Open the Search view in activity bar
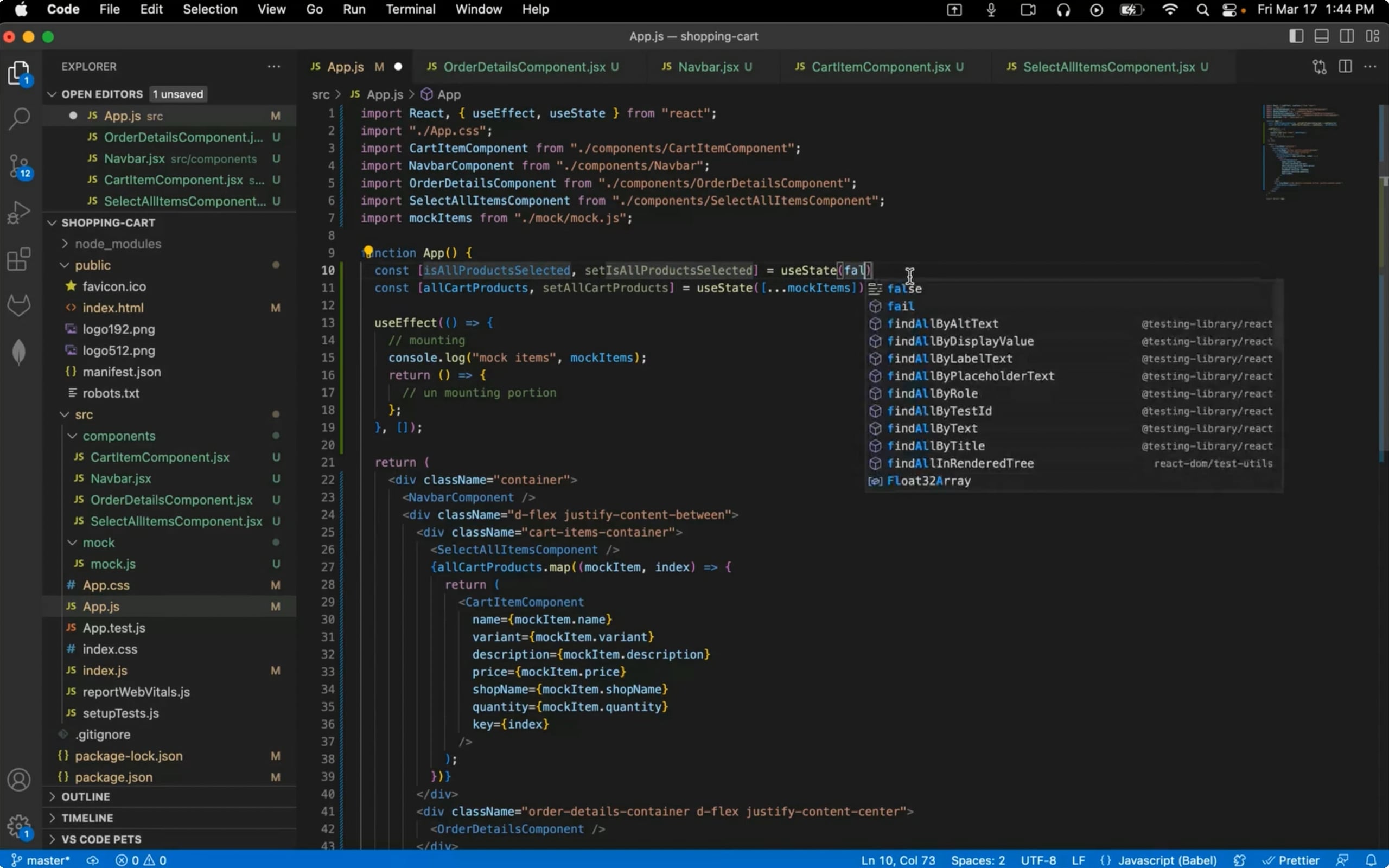 [19, 119]
